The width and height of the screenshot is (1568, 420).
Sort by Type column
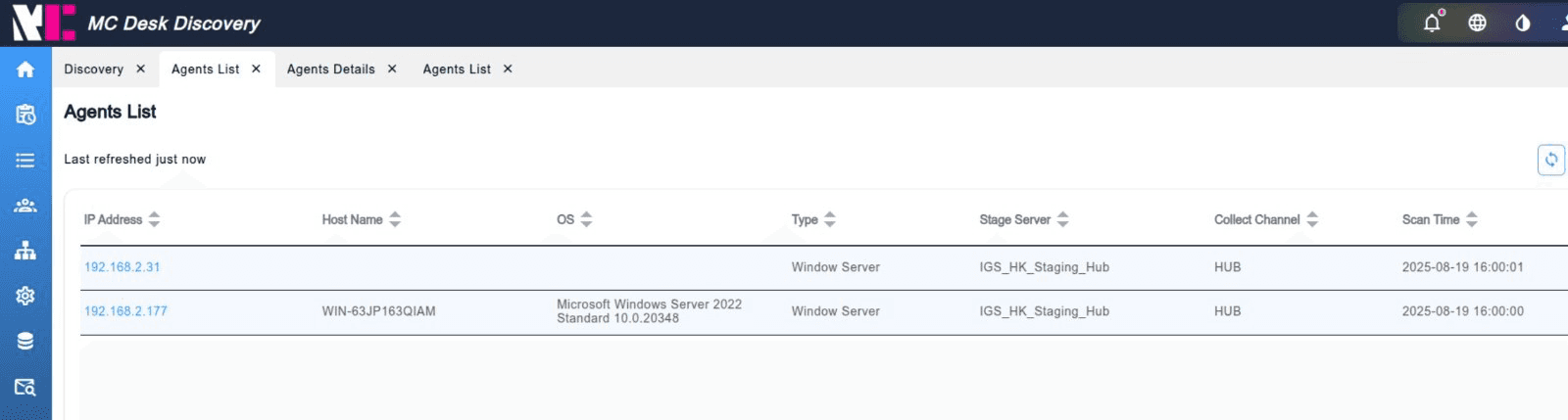830,219
